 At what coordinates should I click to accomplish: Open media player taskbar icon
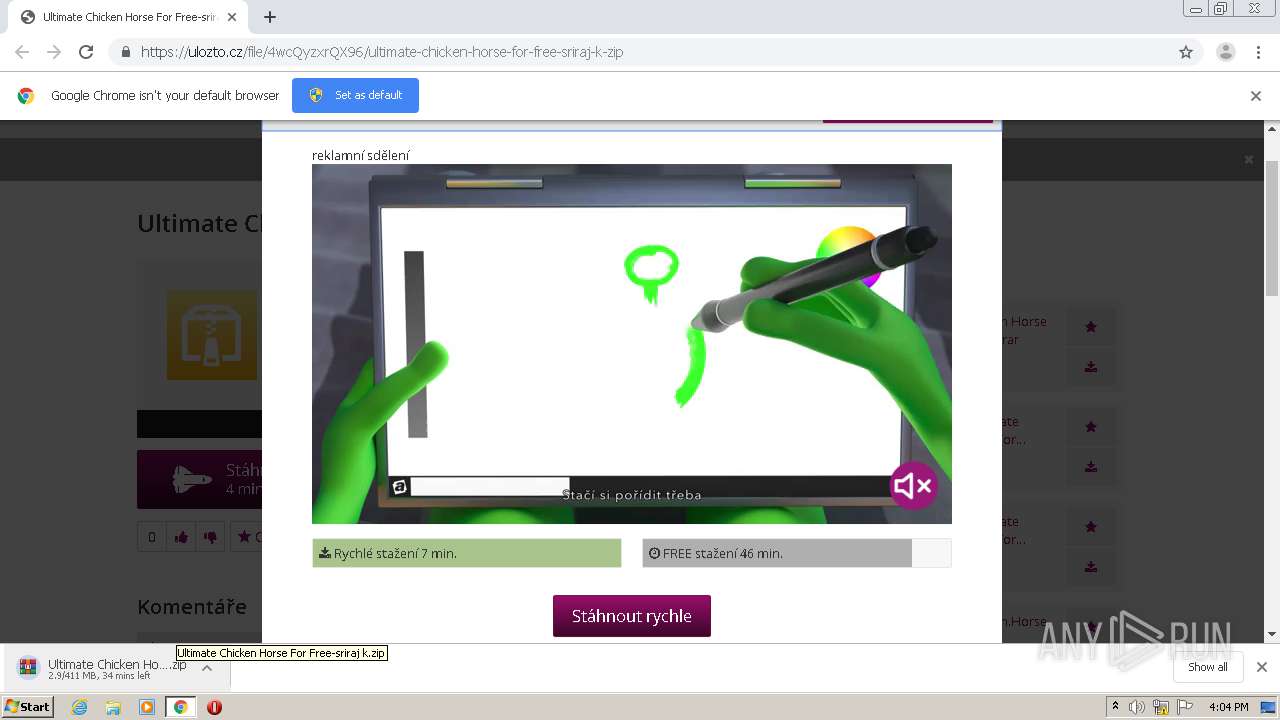[147, 707]
